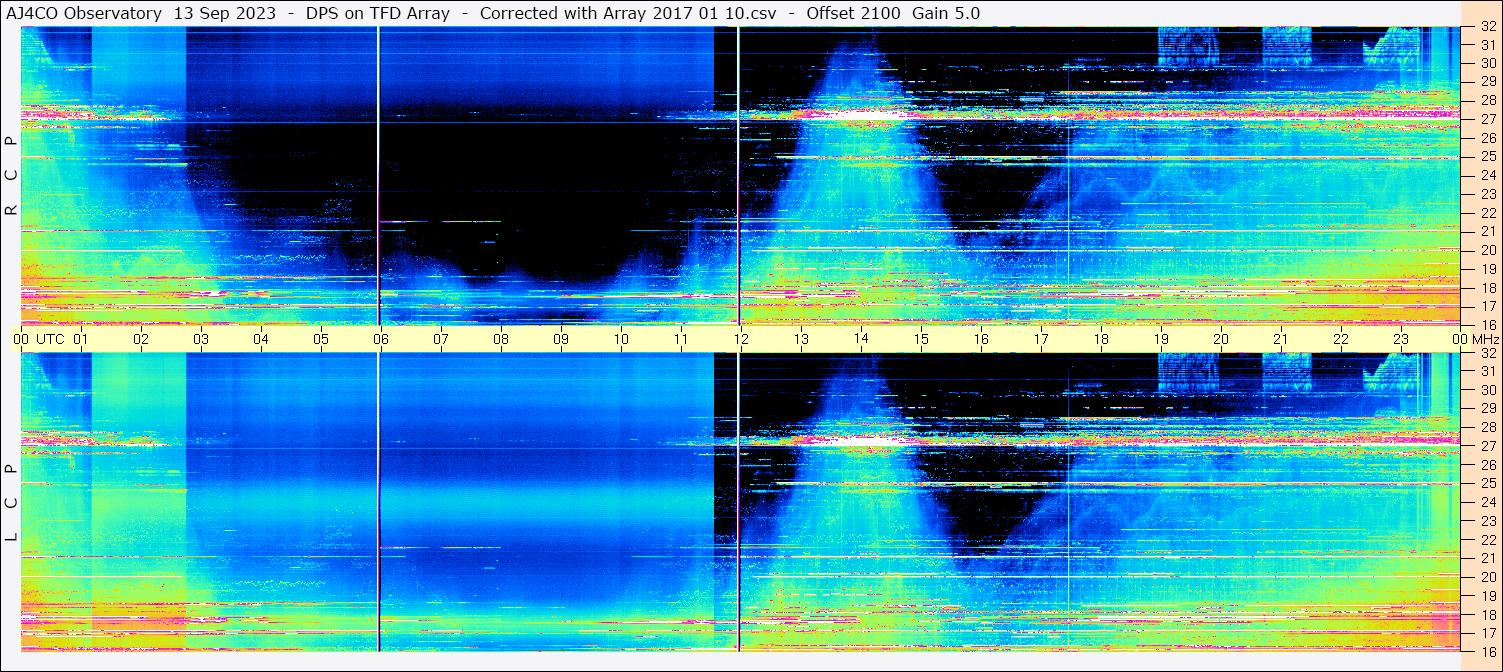1503x672 pixels.
Task: Select the 21 hour label on time axis
Action: click(x=1280, y=339)
